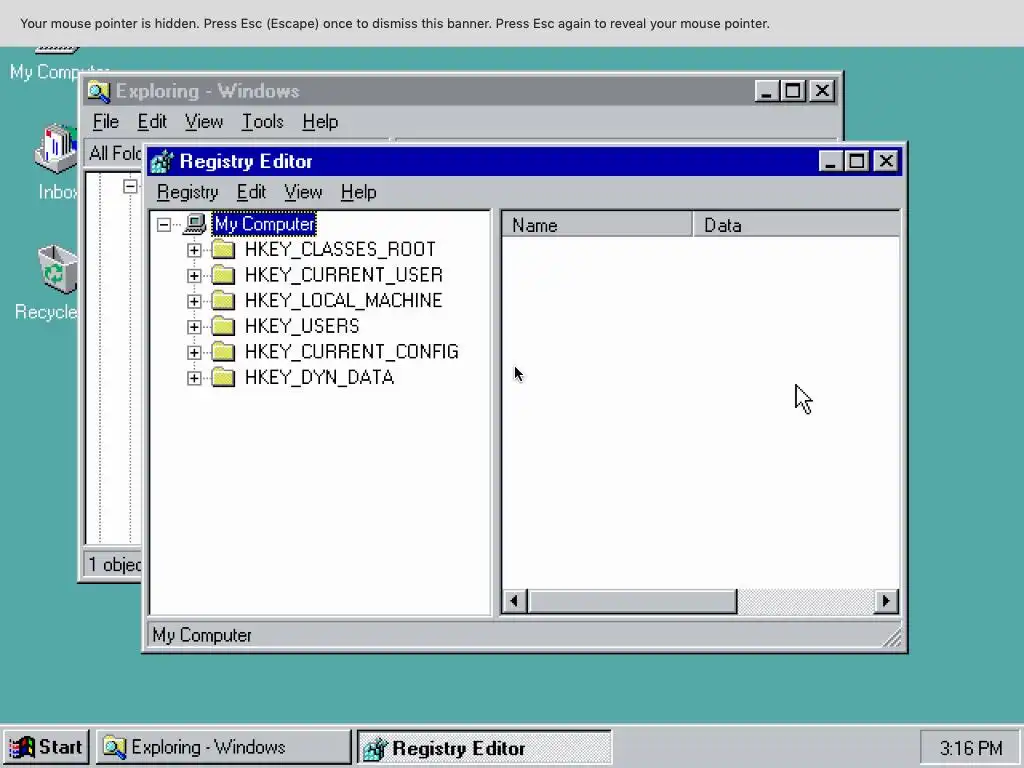Click the Name column header

pos(598,225)
